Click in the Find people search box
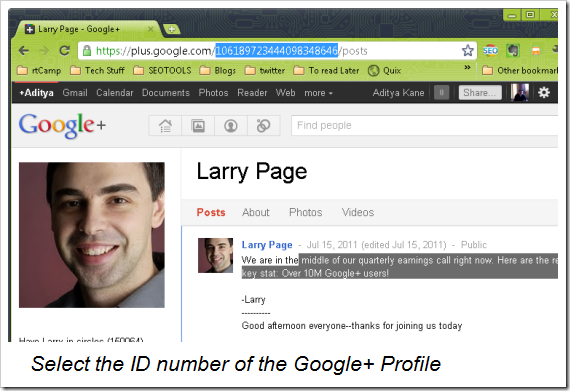Viewport: 570px width, 391px height. click(424, 126)
